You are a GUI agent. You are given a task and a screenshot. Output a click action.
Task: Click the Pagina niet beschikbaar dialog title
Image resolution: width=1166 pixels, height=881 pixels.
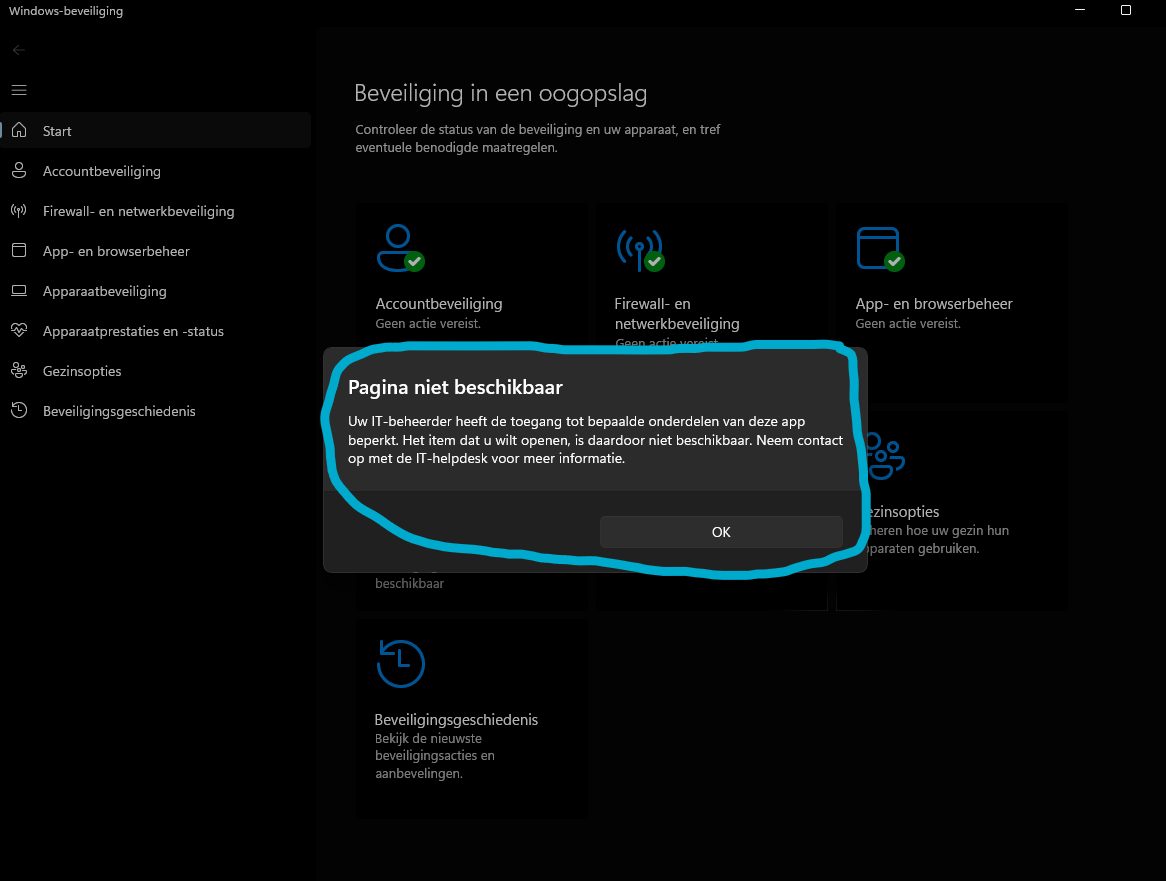(x=455, y=387)
